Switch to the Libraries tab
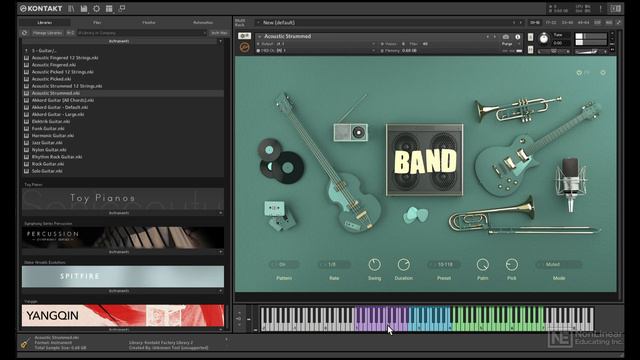The width and height of the screenshot is (640, 360). pos(45,22)
